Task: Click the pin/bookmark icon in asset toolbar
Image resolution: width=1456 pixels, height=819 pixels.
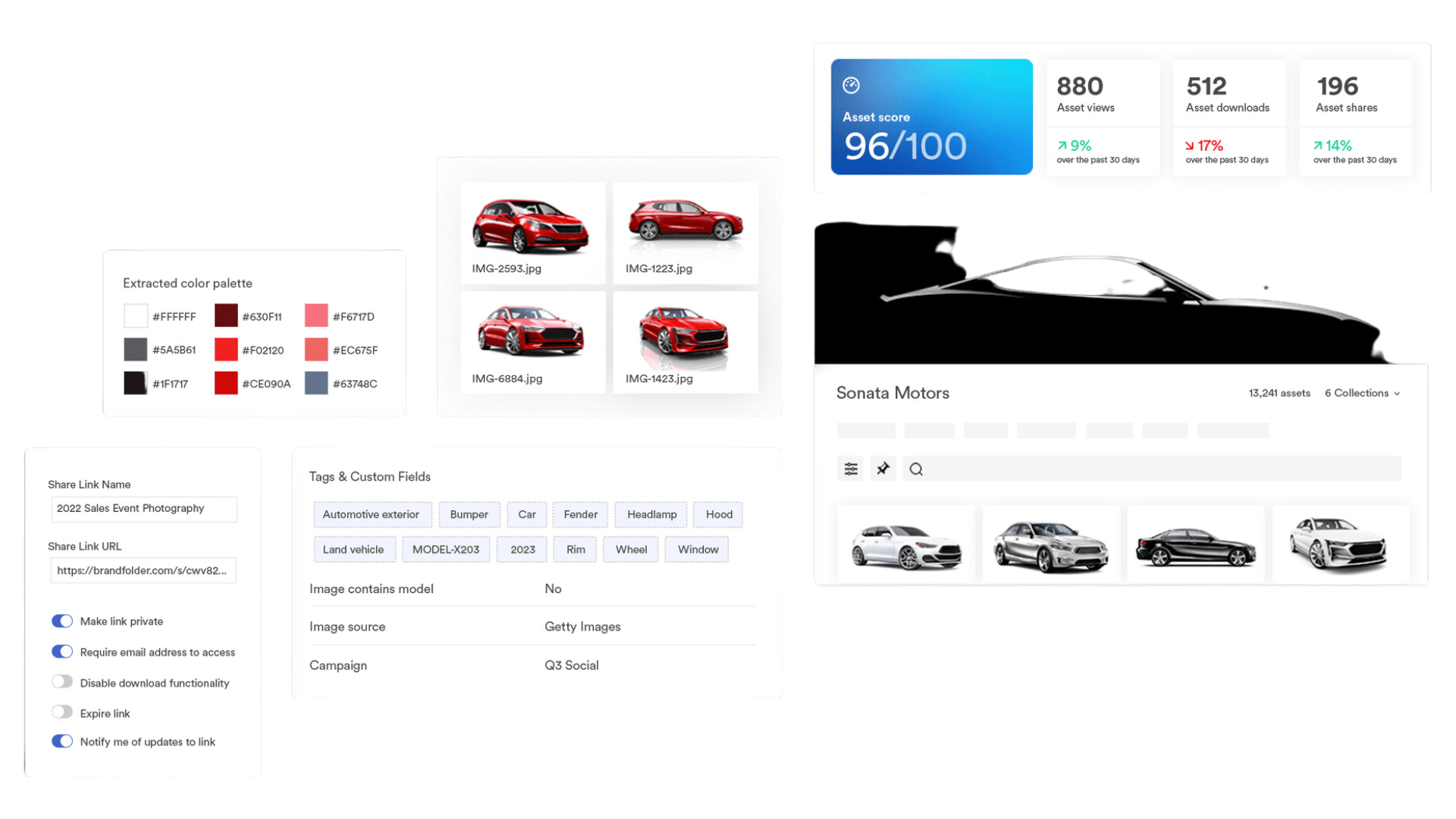Action: pos(881,468)
